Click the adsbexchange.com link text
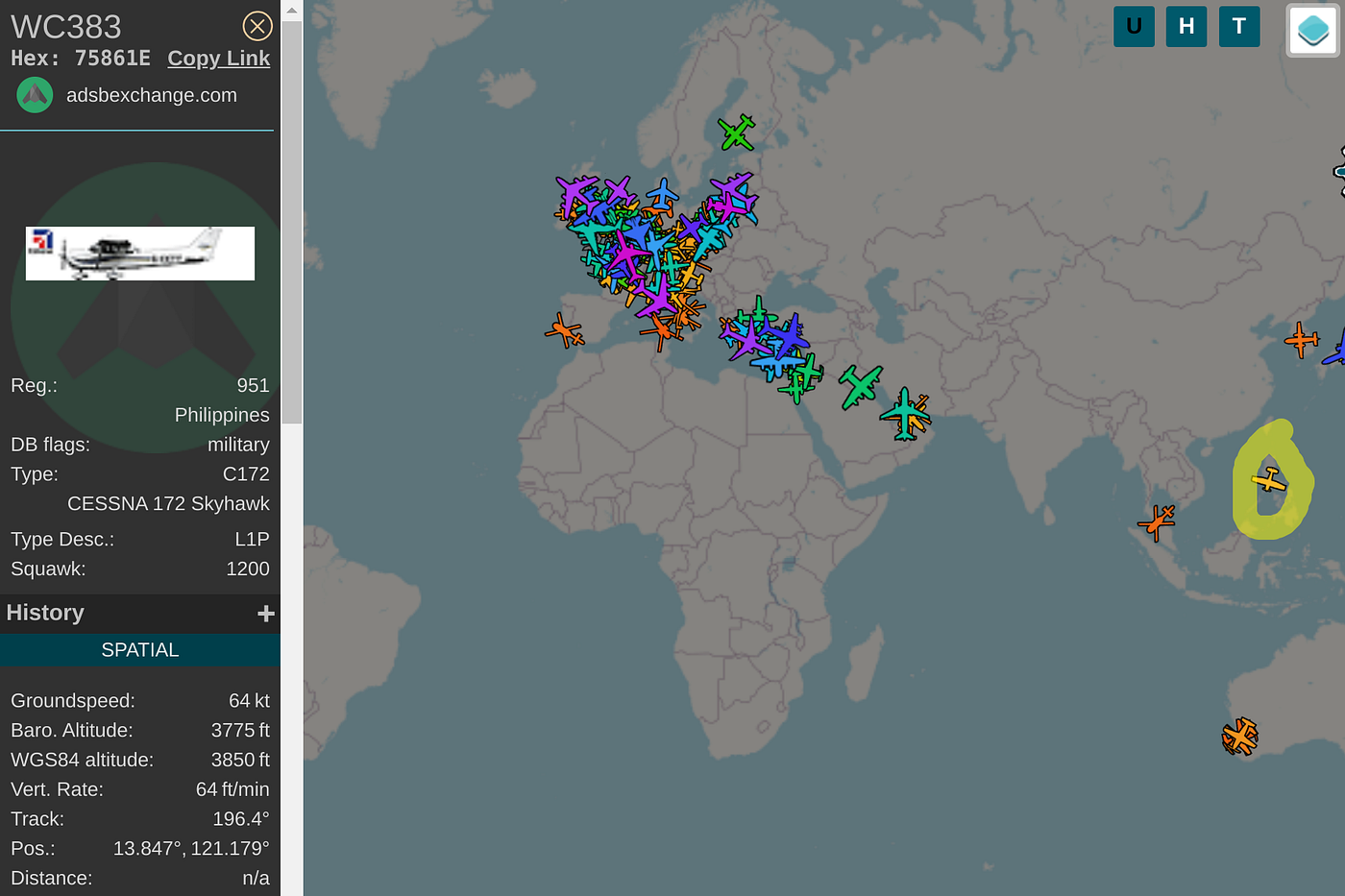The width and height of the screenshot is (1345, 896). pos(152,95)
